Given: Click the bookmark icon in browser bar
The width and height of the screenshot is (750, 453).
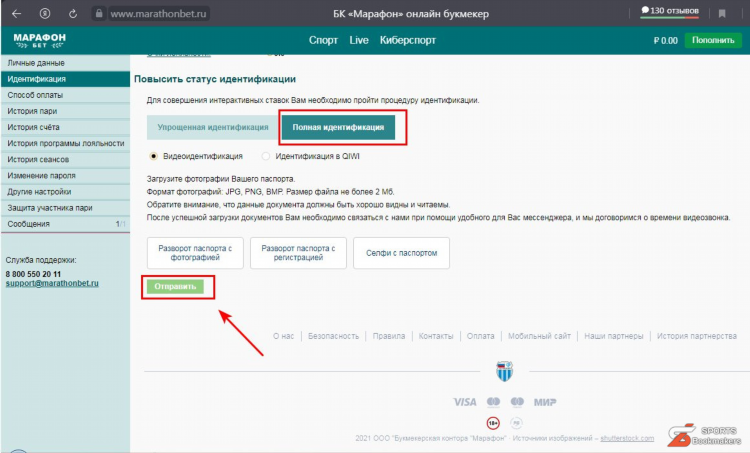Looking at the screenshot, I should coord(722,13).
